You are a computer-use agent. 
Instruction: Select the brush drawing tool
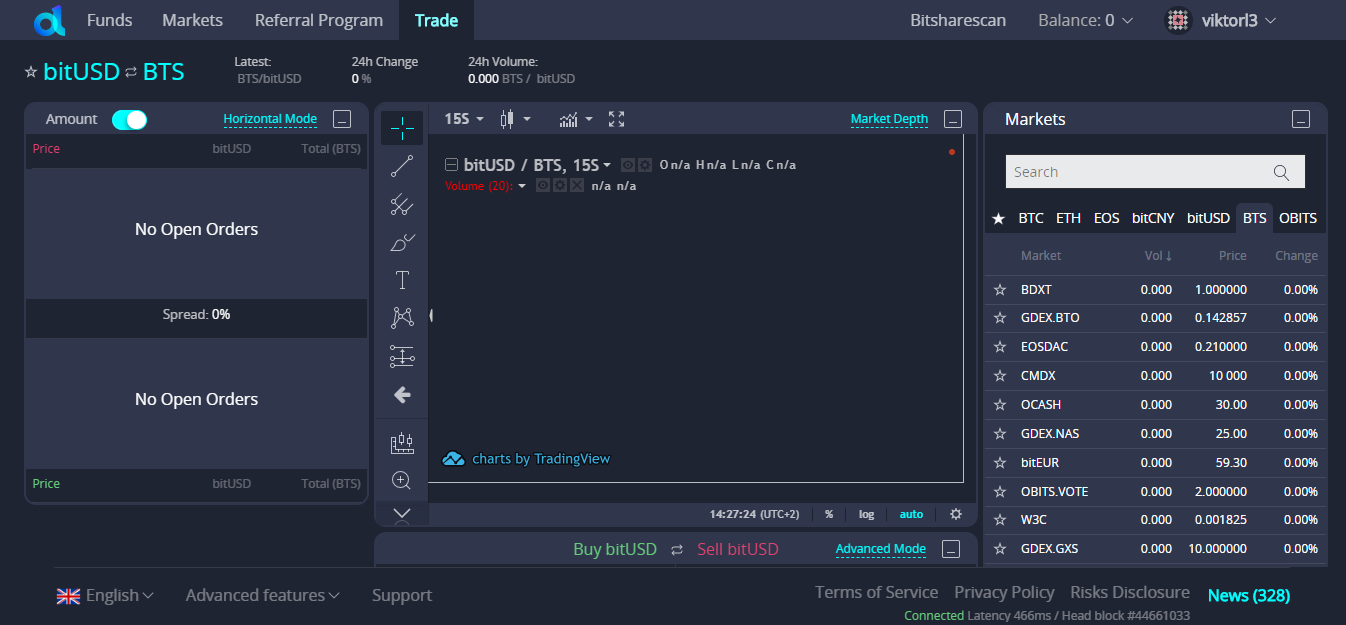click(x=402, y=243)
